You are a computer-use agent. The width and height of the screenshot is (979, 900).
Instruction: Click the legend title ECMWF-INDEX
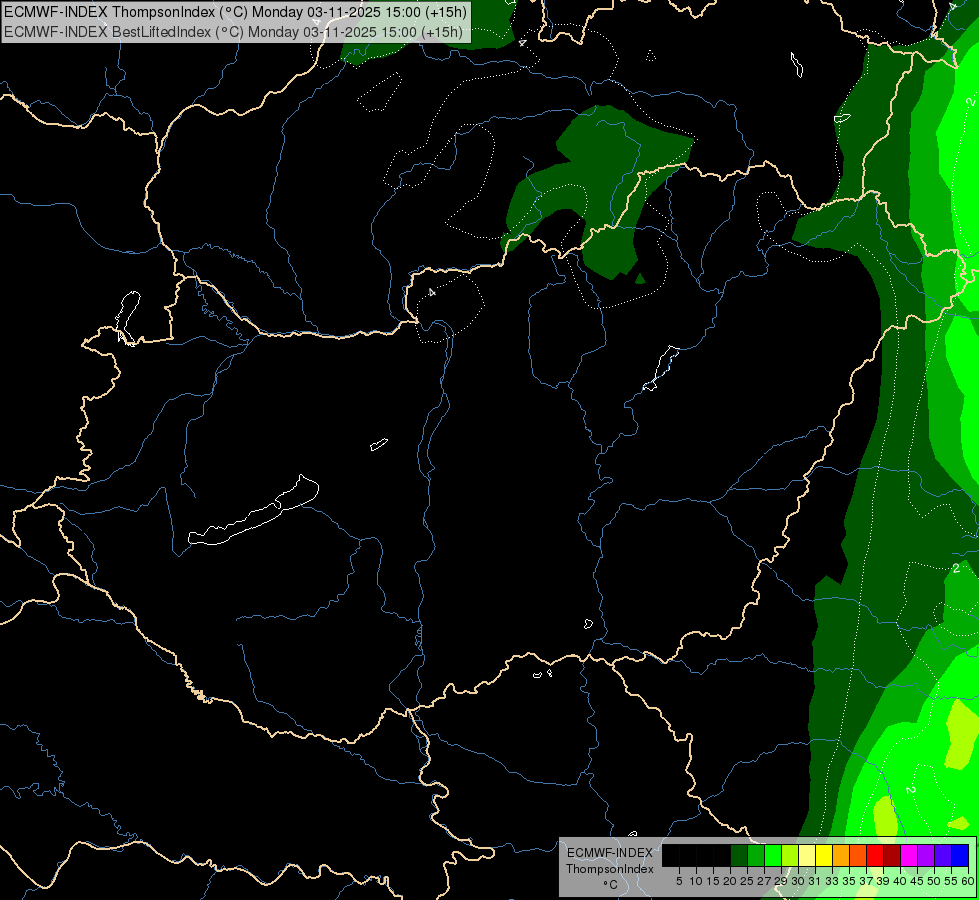pos(610,853)
